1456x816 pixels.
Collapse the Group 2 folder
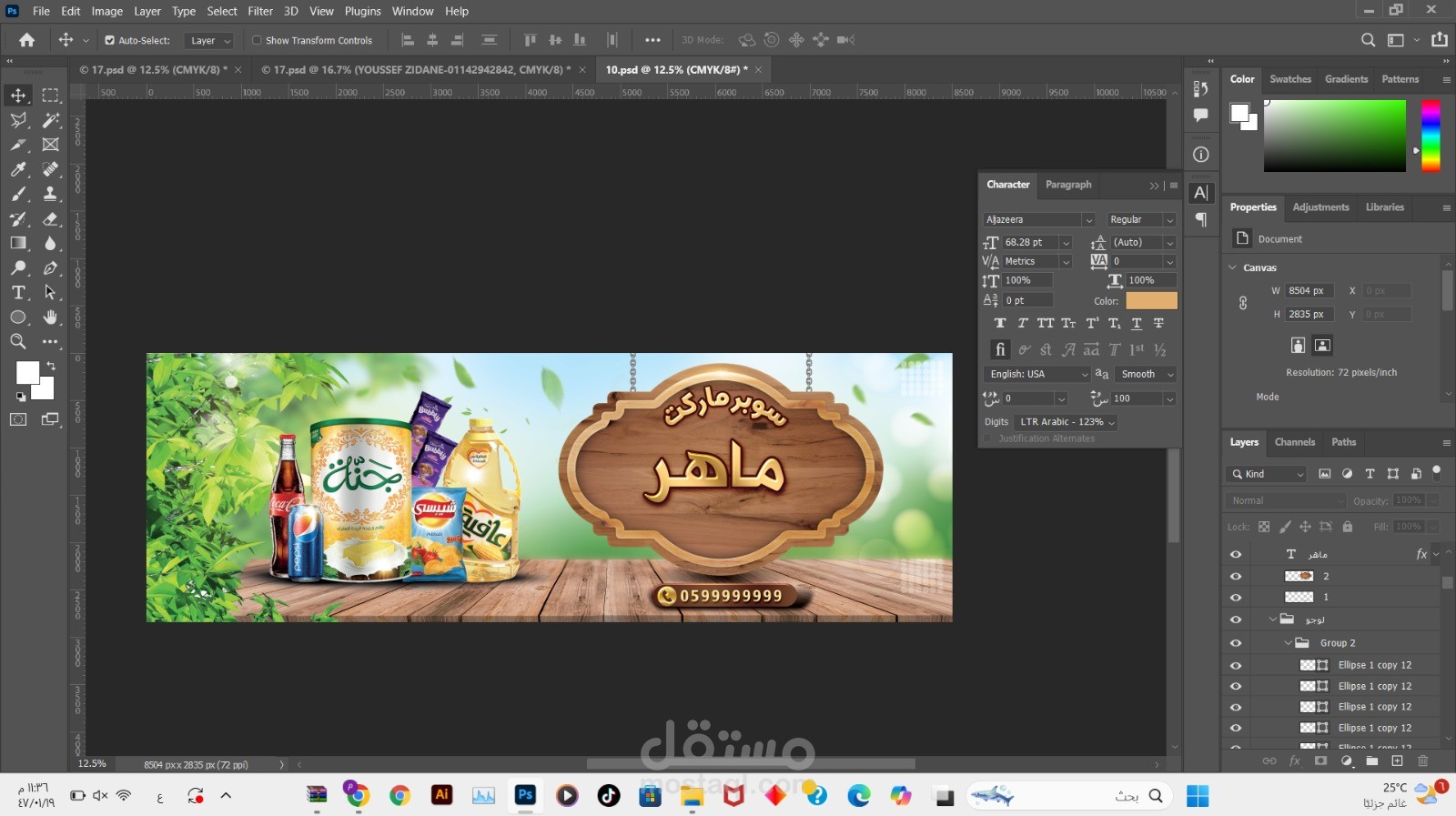[1289, 642]
